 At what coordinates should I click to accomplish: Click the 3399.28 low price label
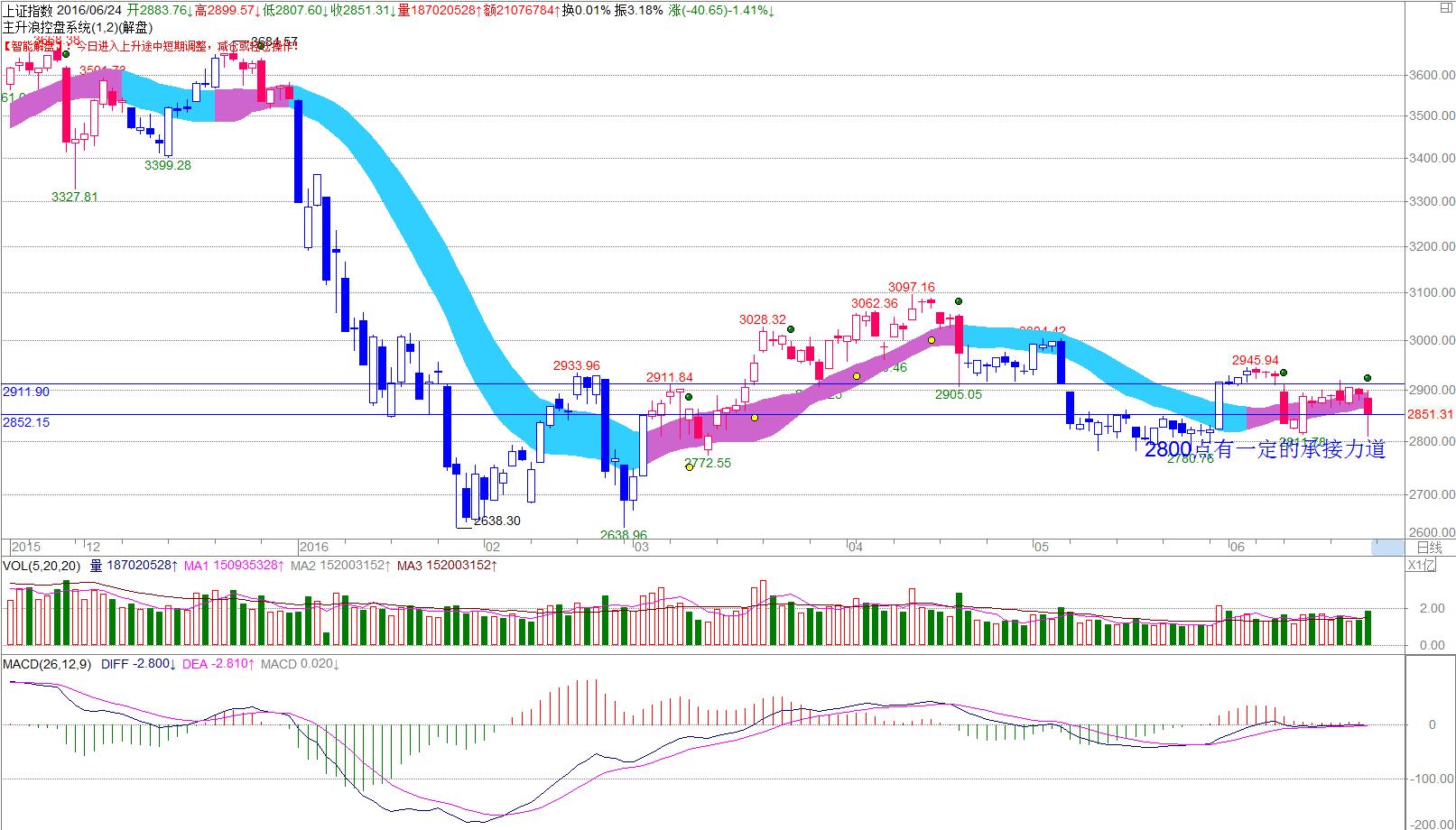(168, 165)
